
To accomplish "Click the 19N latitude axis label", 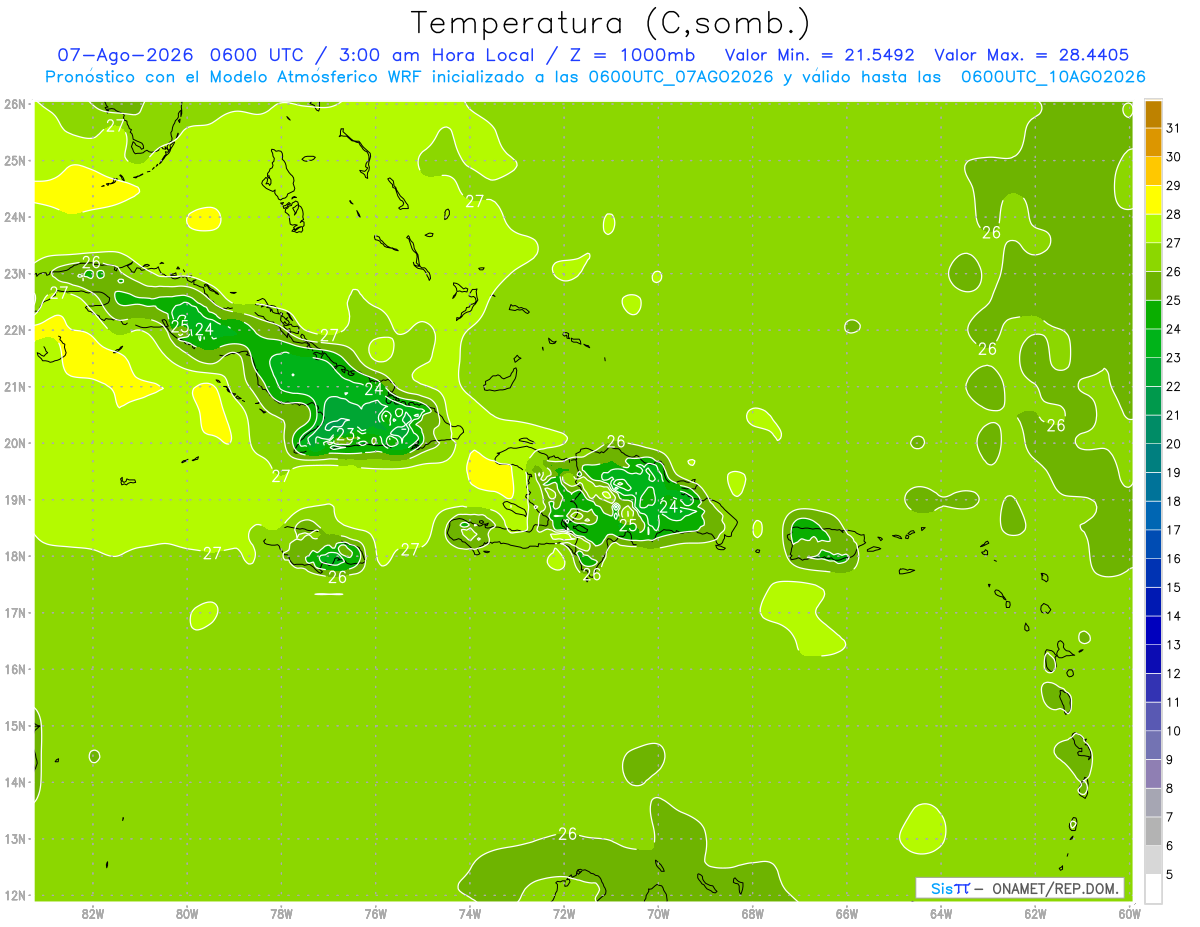I will pyautogui.click(x=16, y=500).
